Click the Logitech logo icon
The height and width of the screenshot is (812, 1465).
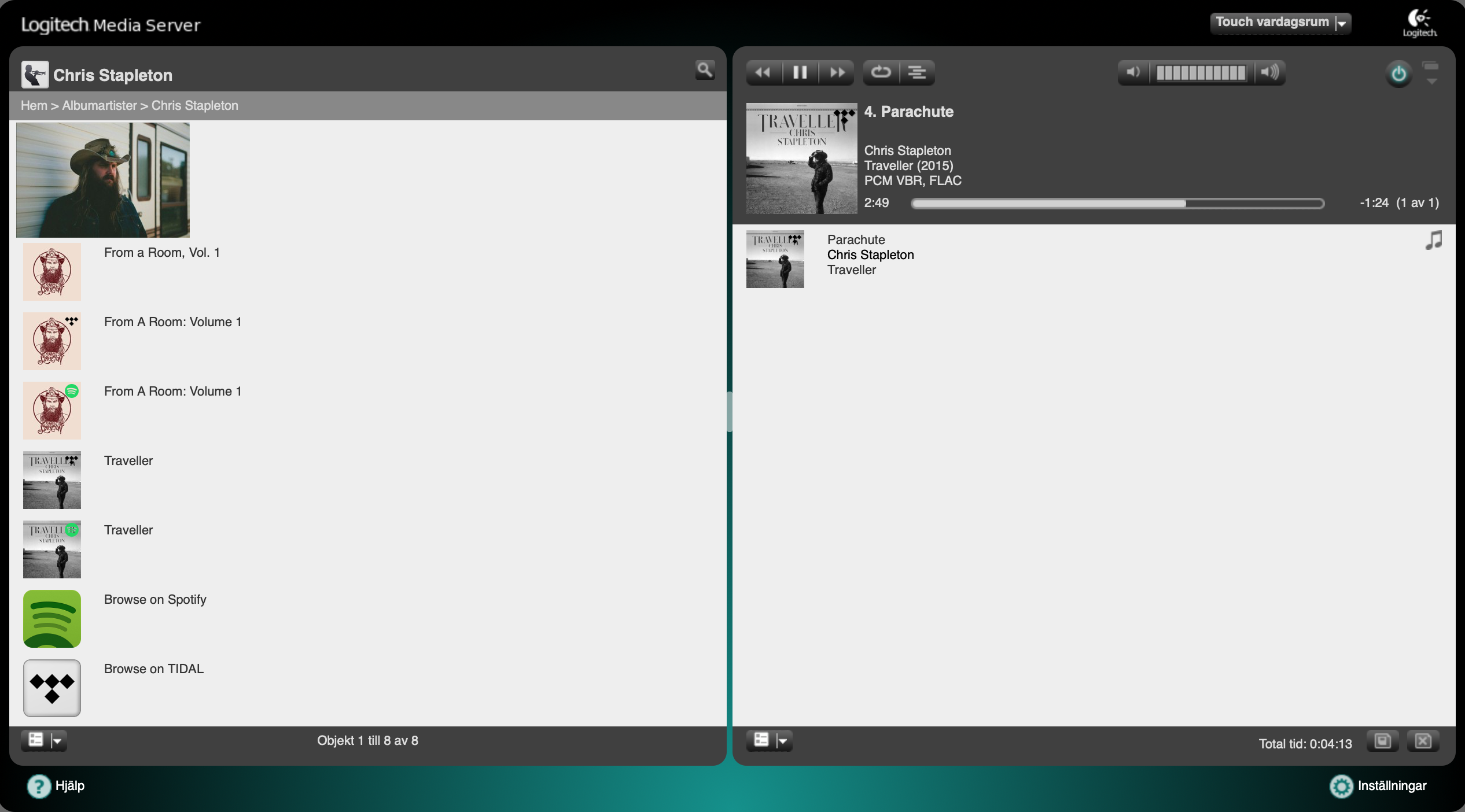1420,23
